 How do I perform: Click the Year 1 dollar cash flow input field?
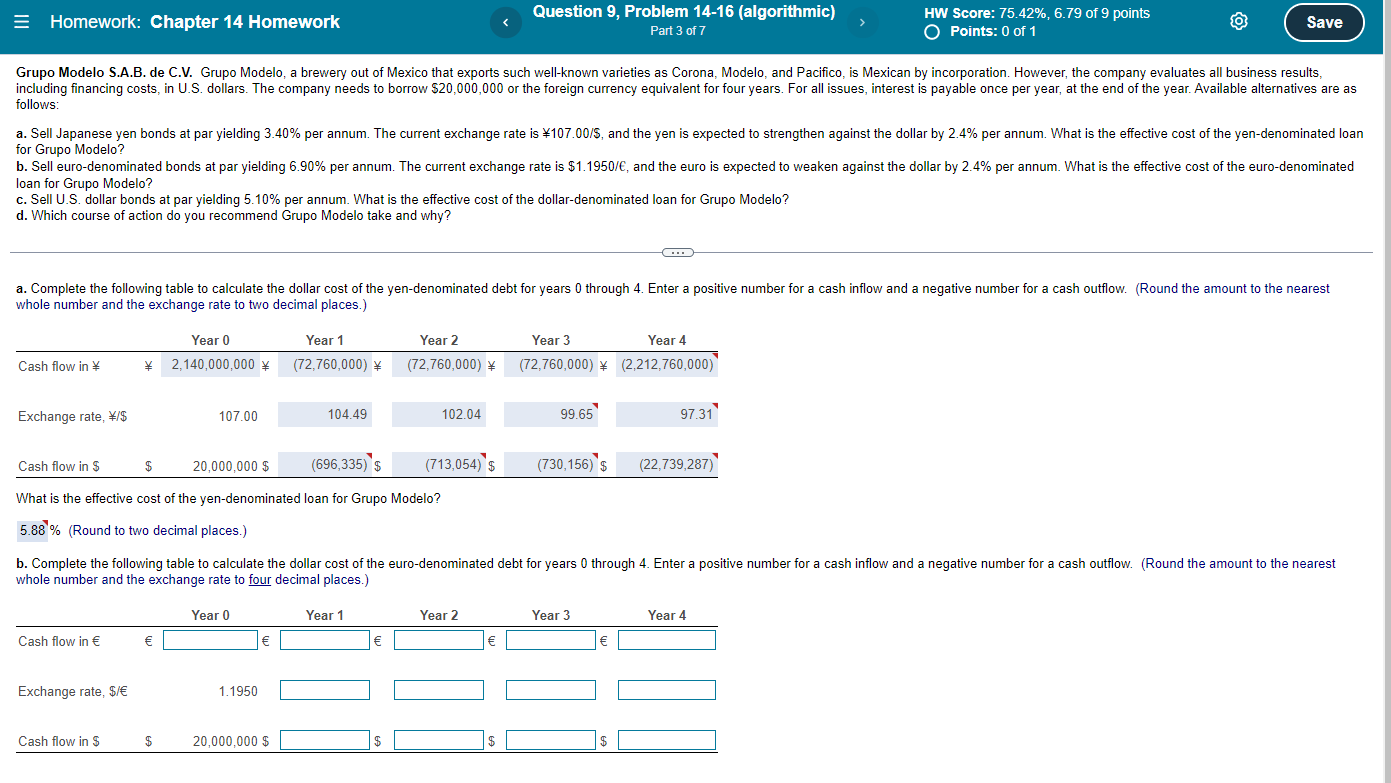click(324, 739)
